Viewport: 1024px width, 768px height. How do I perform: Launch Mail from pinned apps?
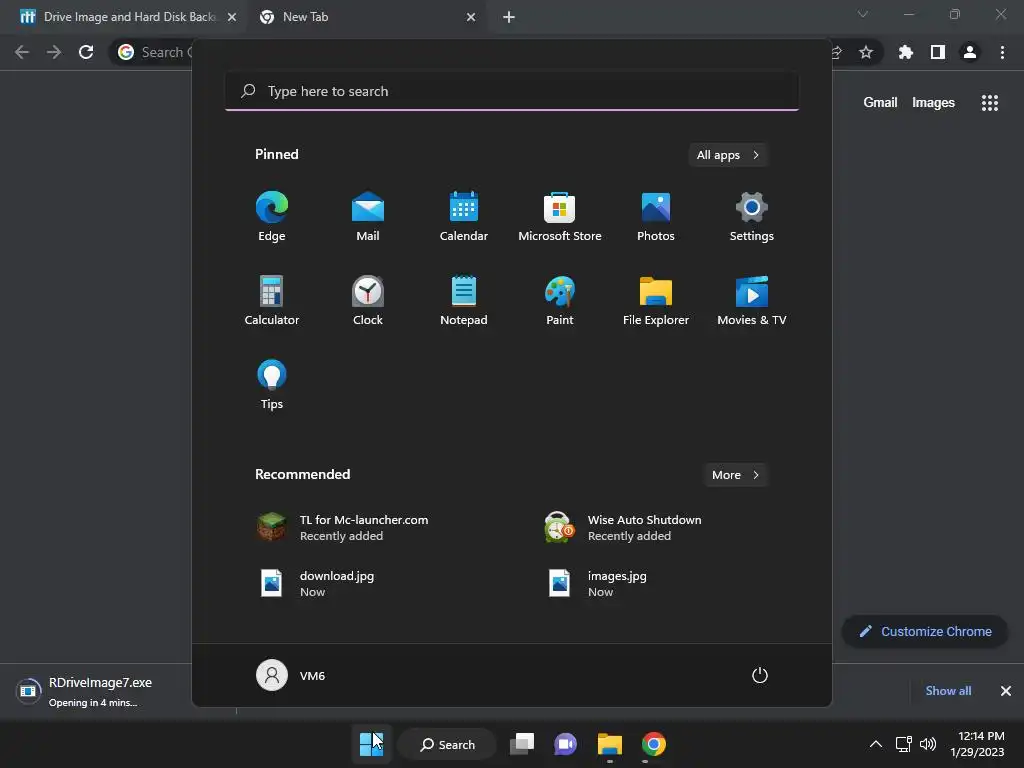click(368, 217)
